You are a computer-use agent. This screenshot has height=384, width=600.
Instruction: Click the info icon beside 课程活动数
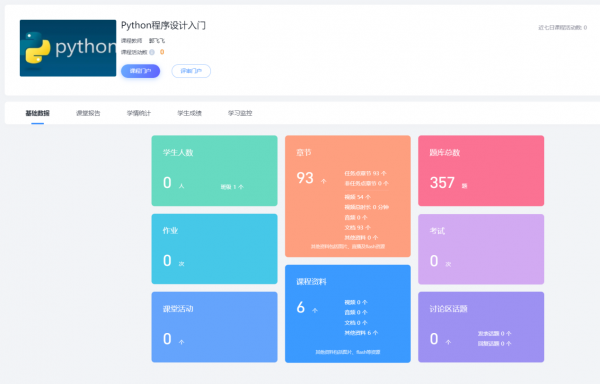point(152,52)
